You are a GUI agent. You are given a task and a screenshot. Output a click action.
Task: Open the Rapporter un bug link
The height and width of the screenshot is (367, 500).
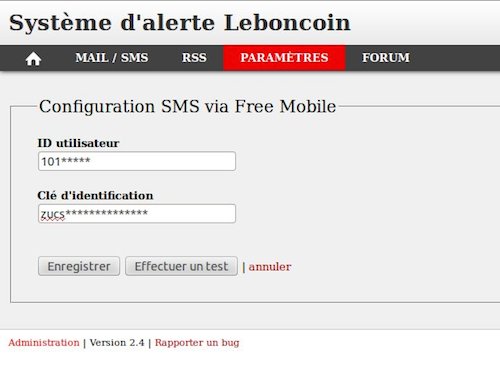(197, 343)
